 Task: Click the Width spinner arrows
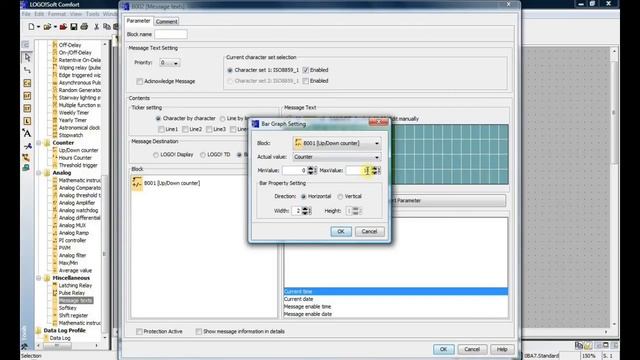tap(306, 211)
